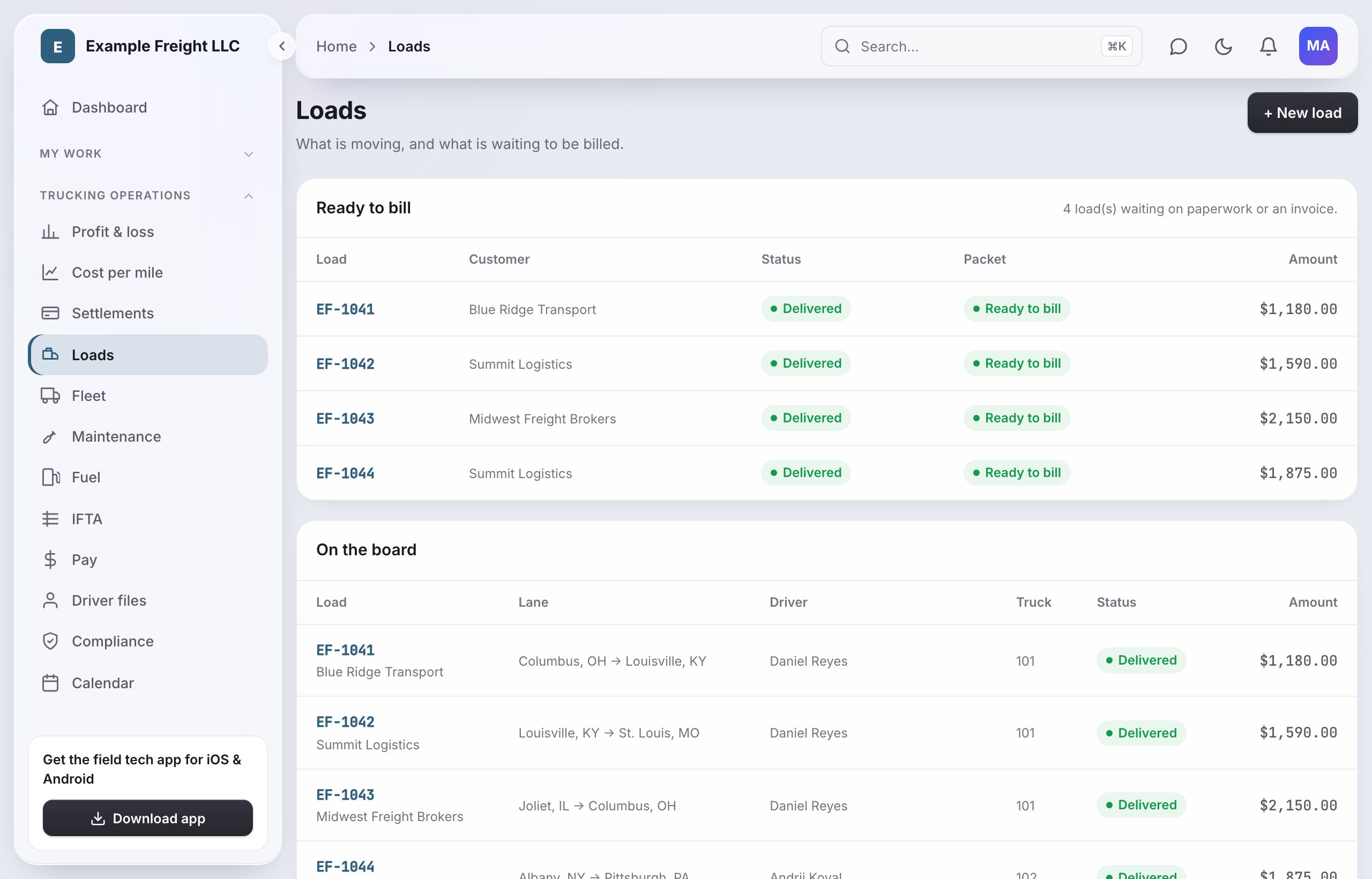Expand the My Work section

click(x=147, y=153)
